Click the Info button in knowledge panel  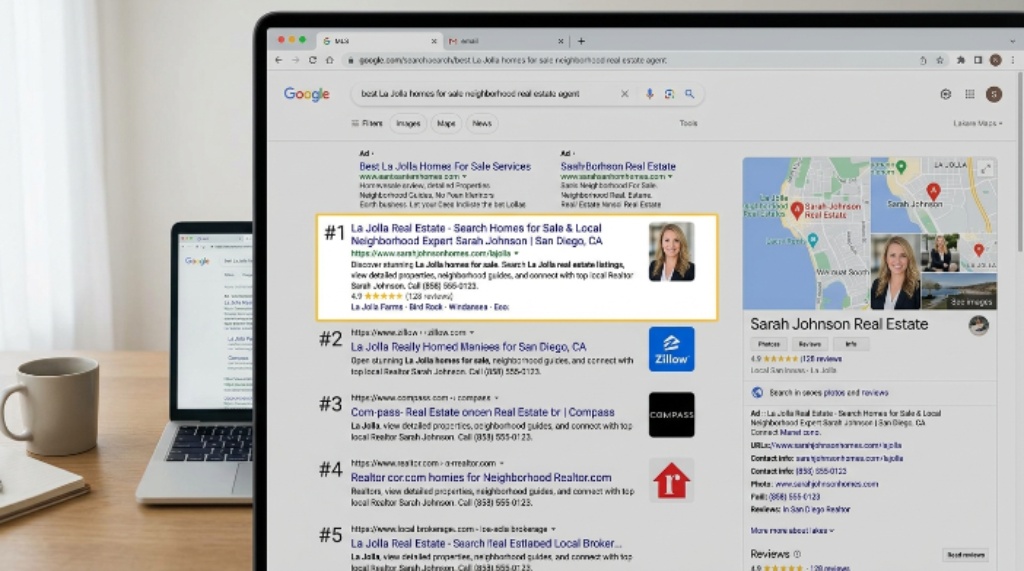(851, 344)
